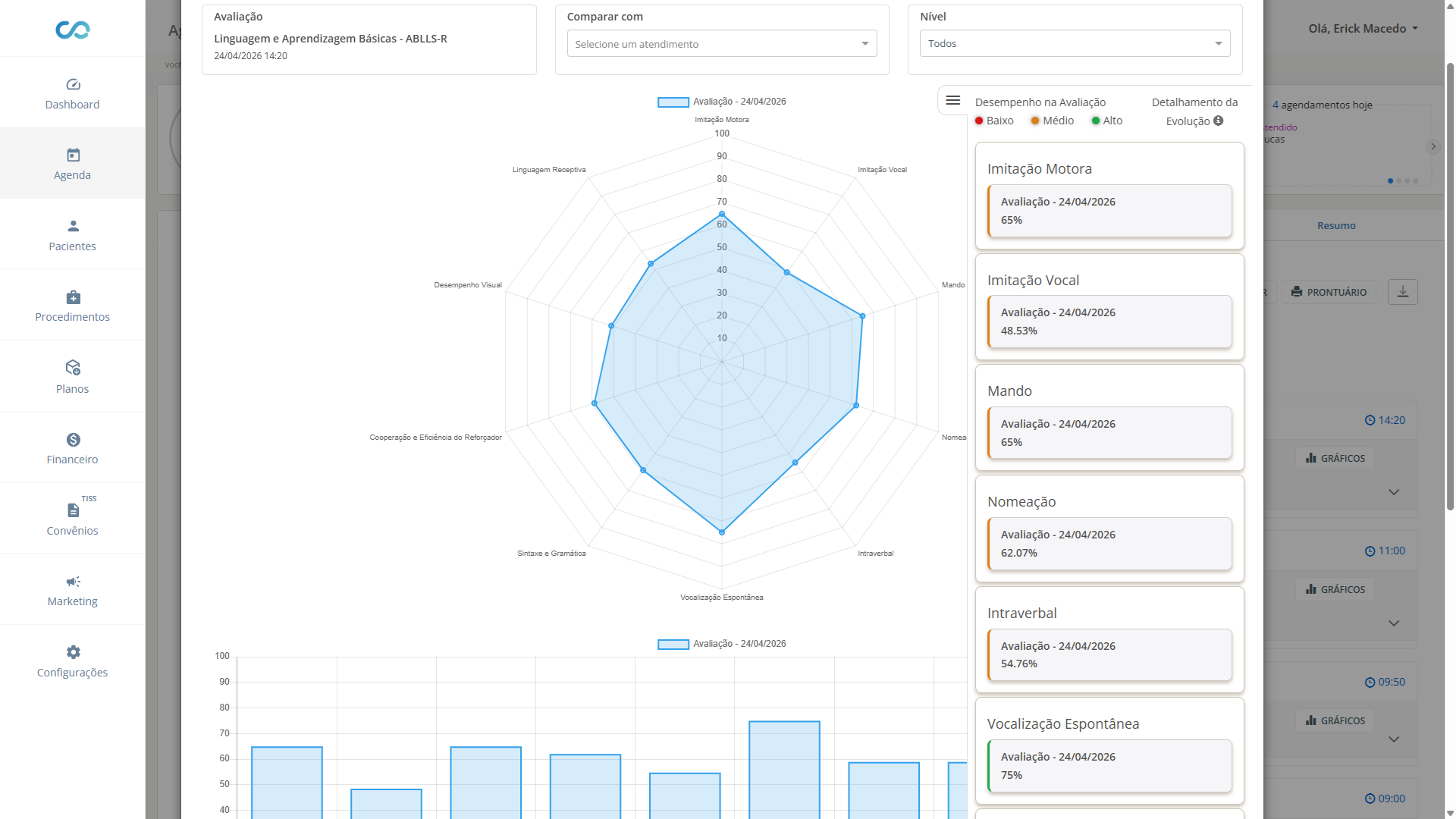
Task: Click the evolution detail info icon
Action: 1218,121
